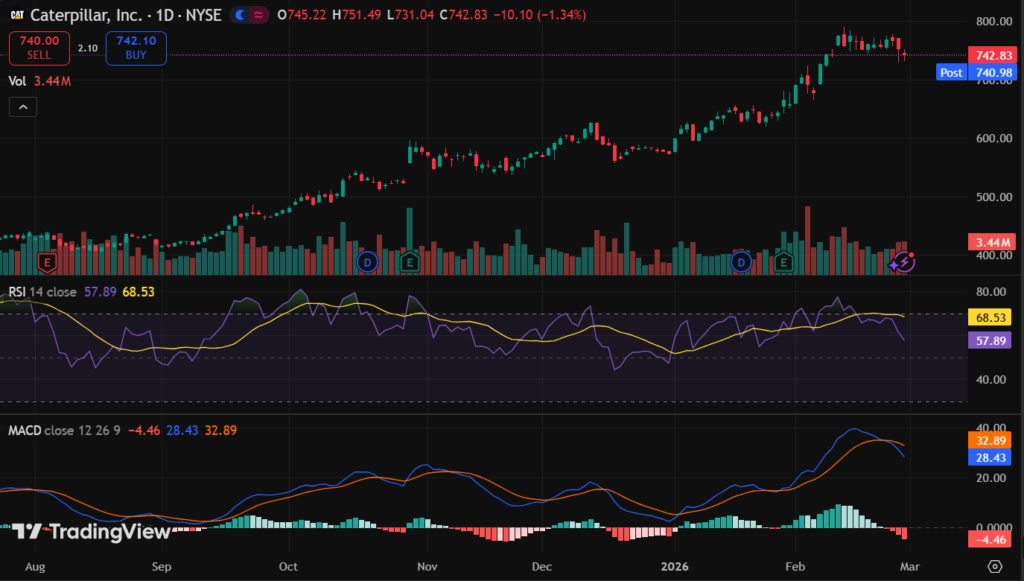Click the dividend marker in late January

point(741,262)
